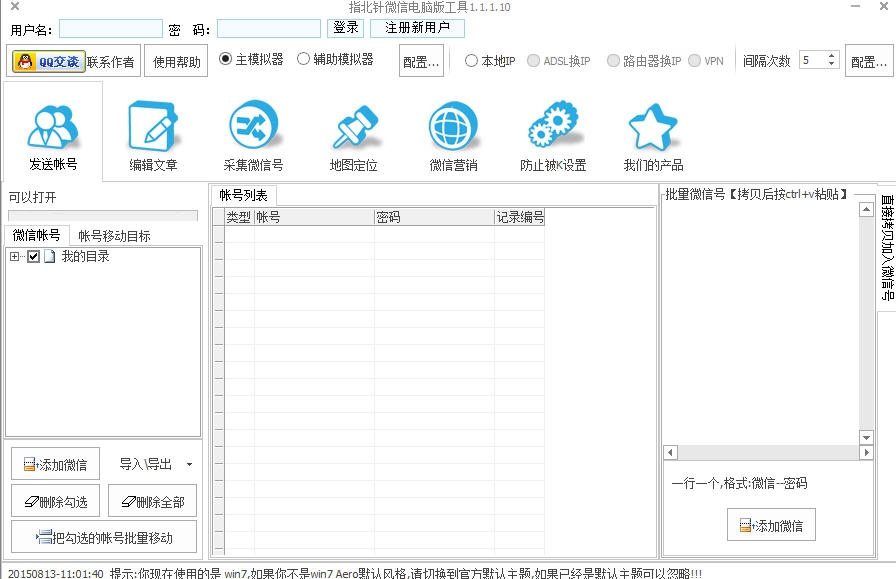Uncheck the 我的目录 checkbox
This screenshot has width=896, height=579.
(x=33, y=256)
